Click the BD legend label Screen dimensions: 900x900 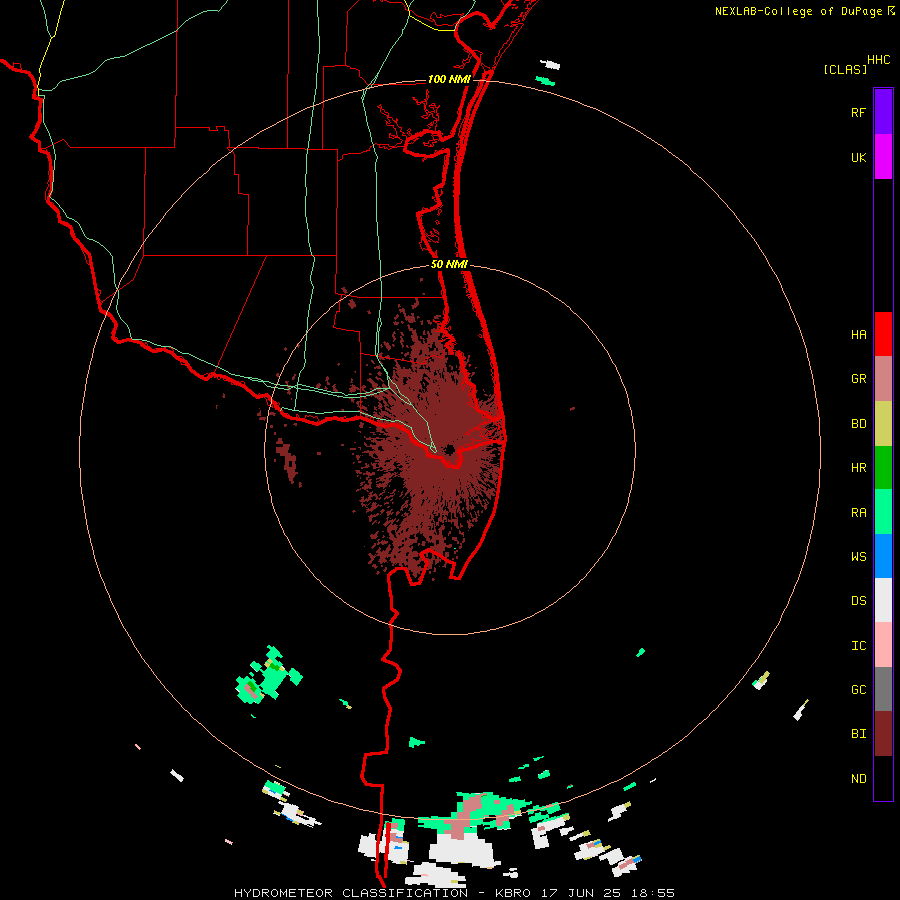(859, 424)
